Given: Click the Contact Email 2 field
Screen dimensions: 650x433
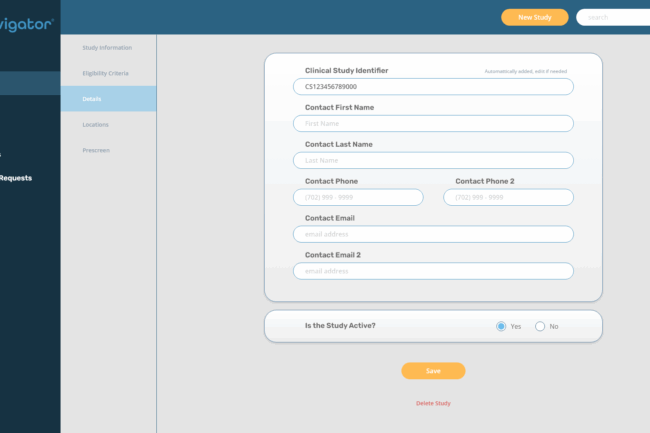Looking at the screenshot, I should (433, 271).
